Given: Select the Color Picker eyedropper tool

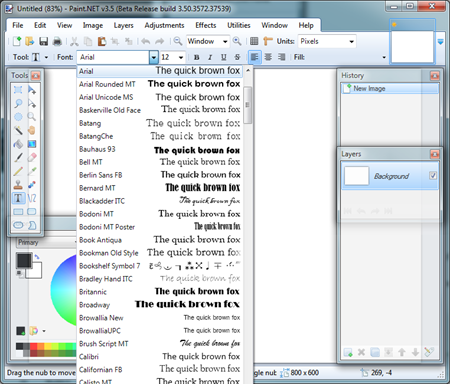Looking at the screenshot, I should click(x=32, y=171).
